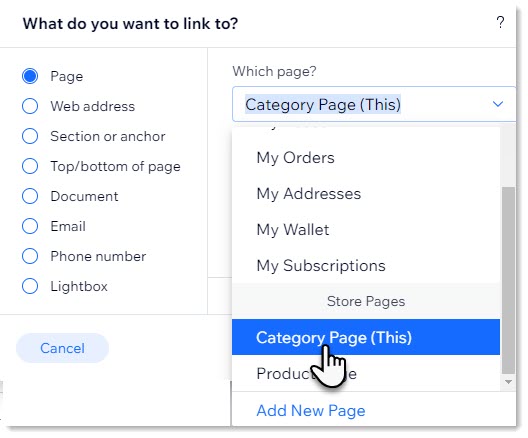This screenshot has height=438, width=528.
Task: Pick My Orders from the list
Action: tap(366, 158)
